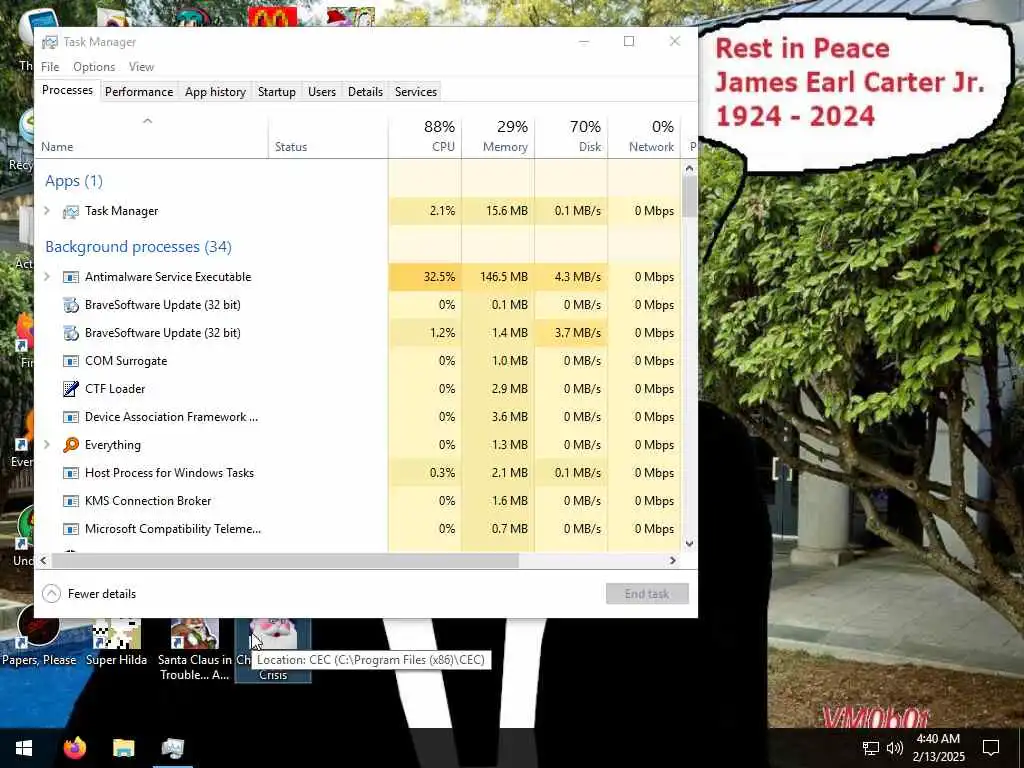Viewport: 1024px width, 768px height.
Task: Open the network tray icon
Action: [x=871, y=748]
